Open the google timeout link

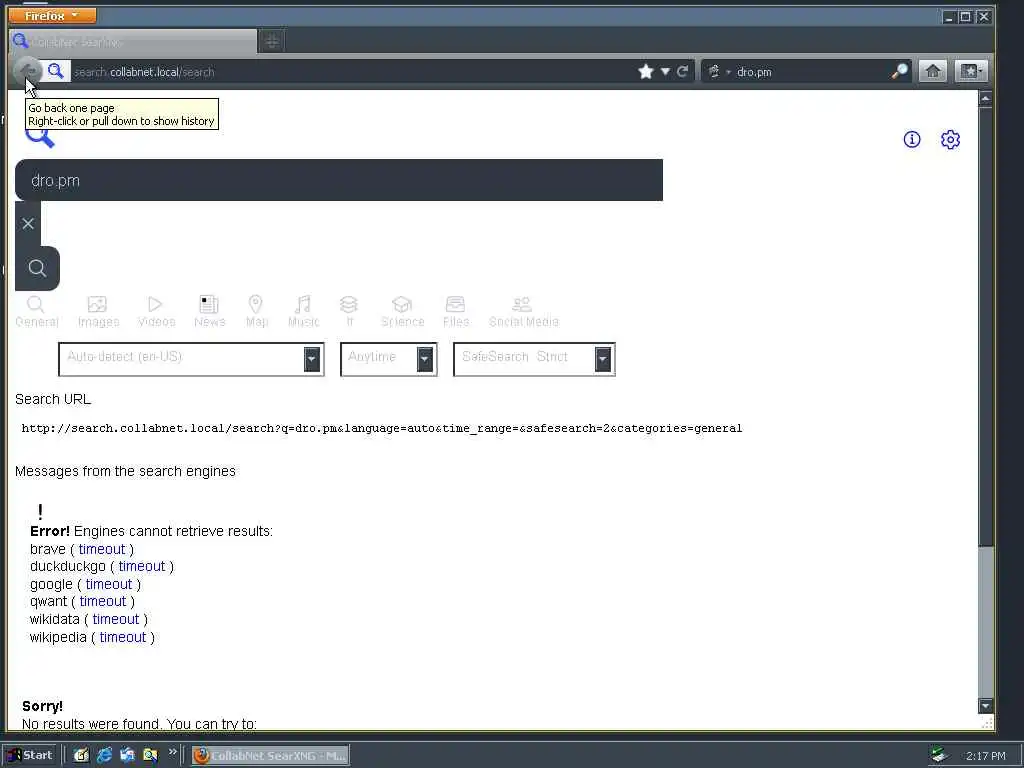tap(108, 584)
